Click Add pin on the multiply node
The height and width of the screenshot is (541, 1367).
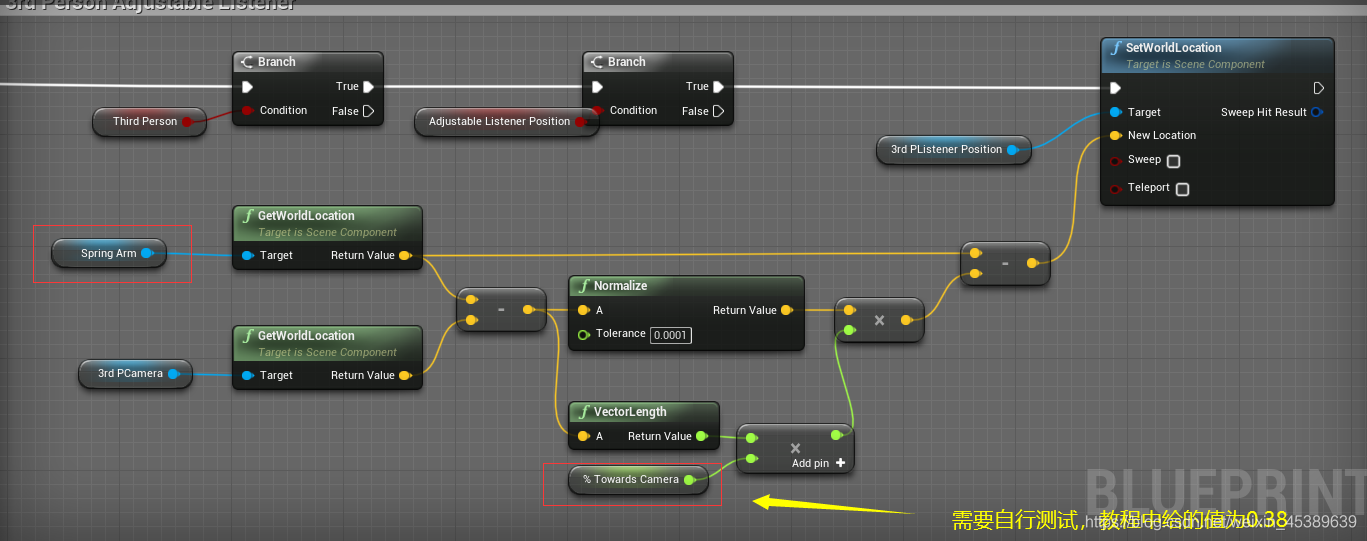pos(819,463)
